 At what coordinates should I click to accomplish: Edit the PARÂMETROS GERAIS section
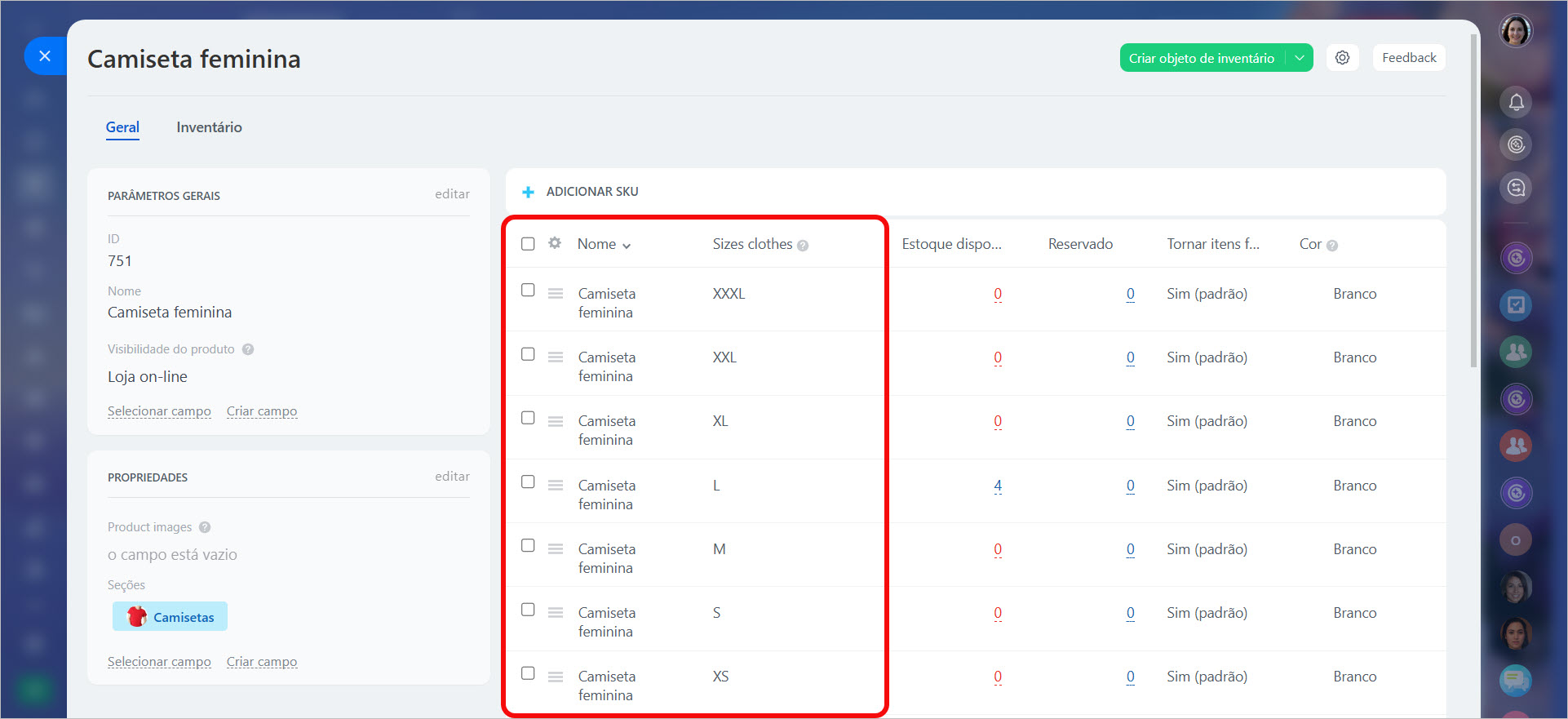pos(452,194)
